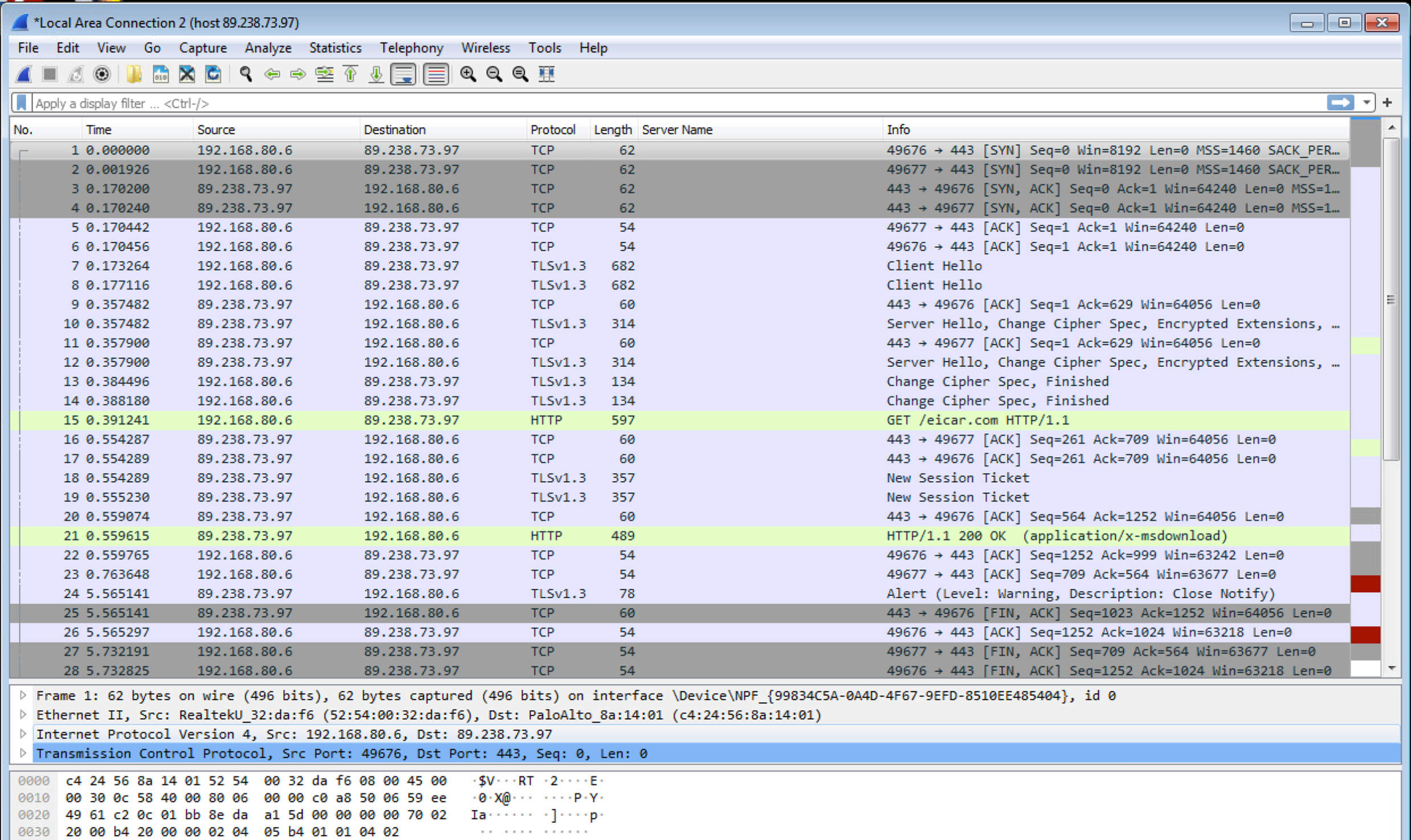Start a new live capture with the shark fin icon
The height and width of the screenshot is (840, 1411).
coord(23,74)
